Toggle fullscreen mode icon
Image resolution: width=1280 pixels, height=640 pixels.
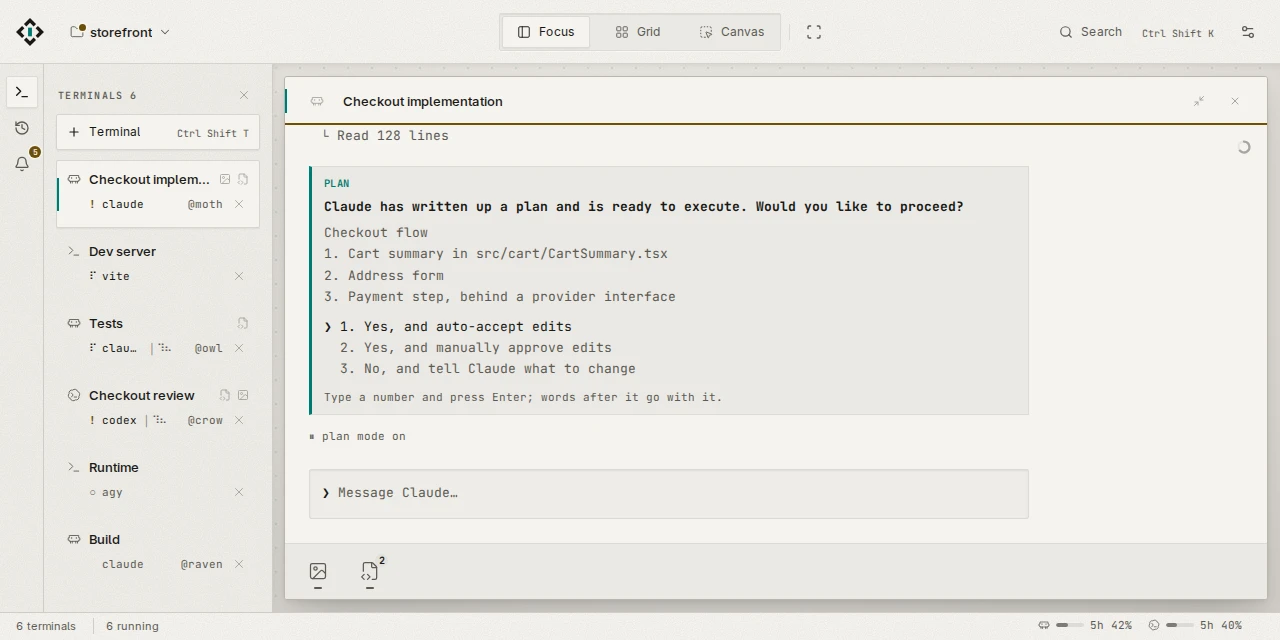pyautogui.click(x=814, y=32)
